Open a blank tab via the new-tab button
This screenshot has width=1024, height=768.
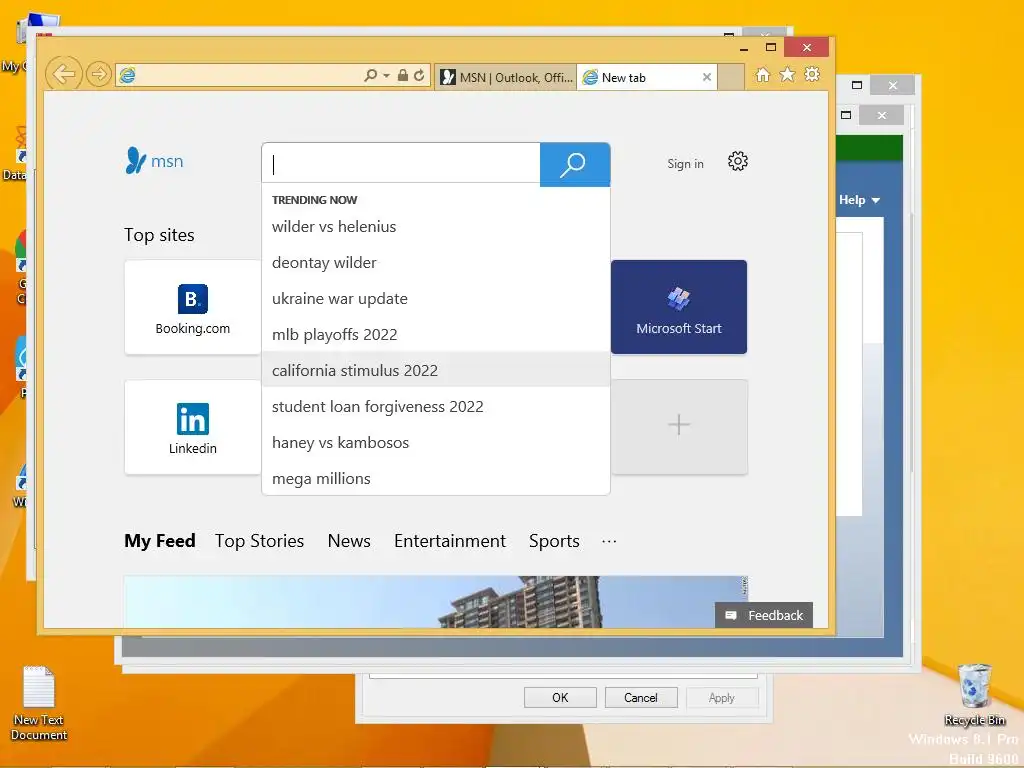point(731,78)
